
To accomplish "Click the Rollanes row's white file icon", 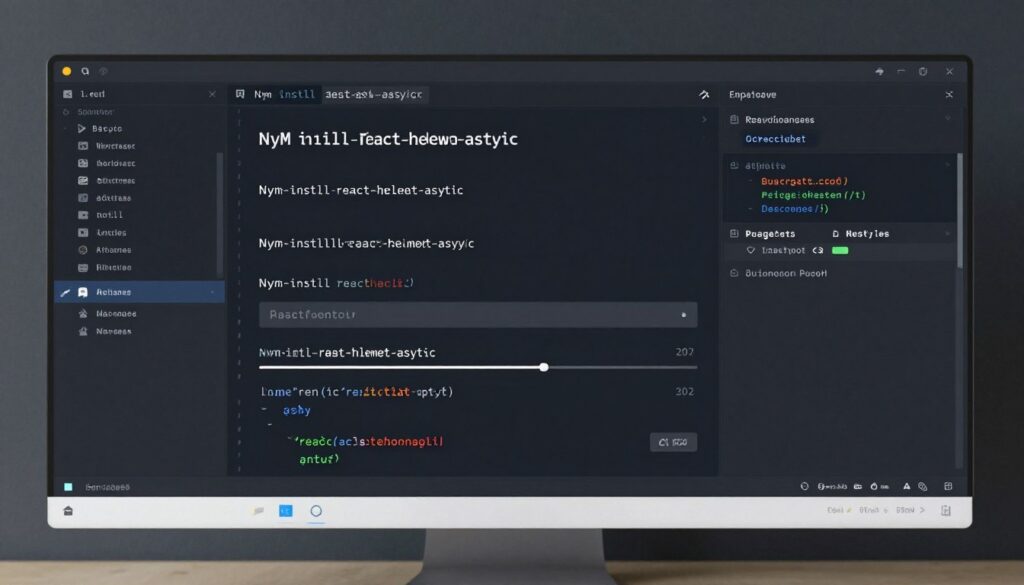I will [x=83, y=292].
